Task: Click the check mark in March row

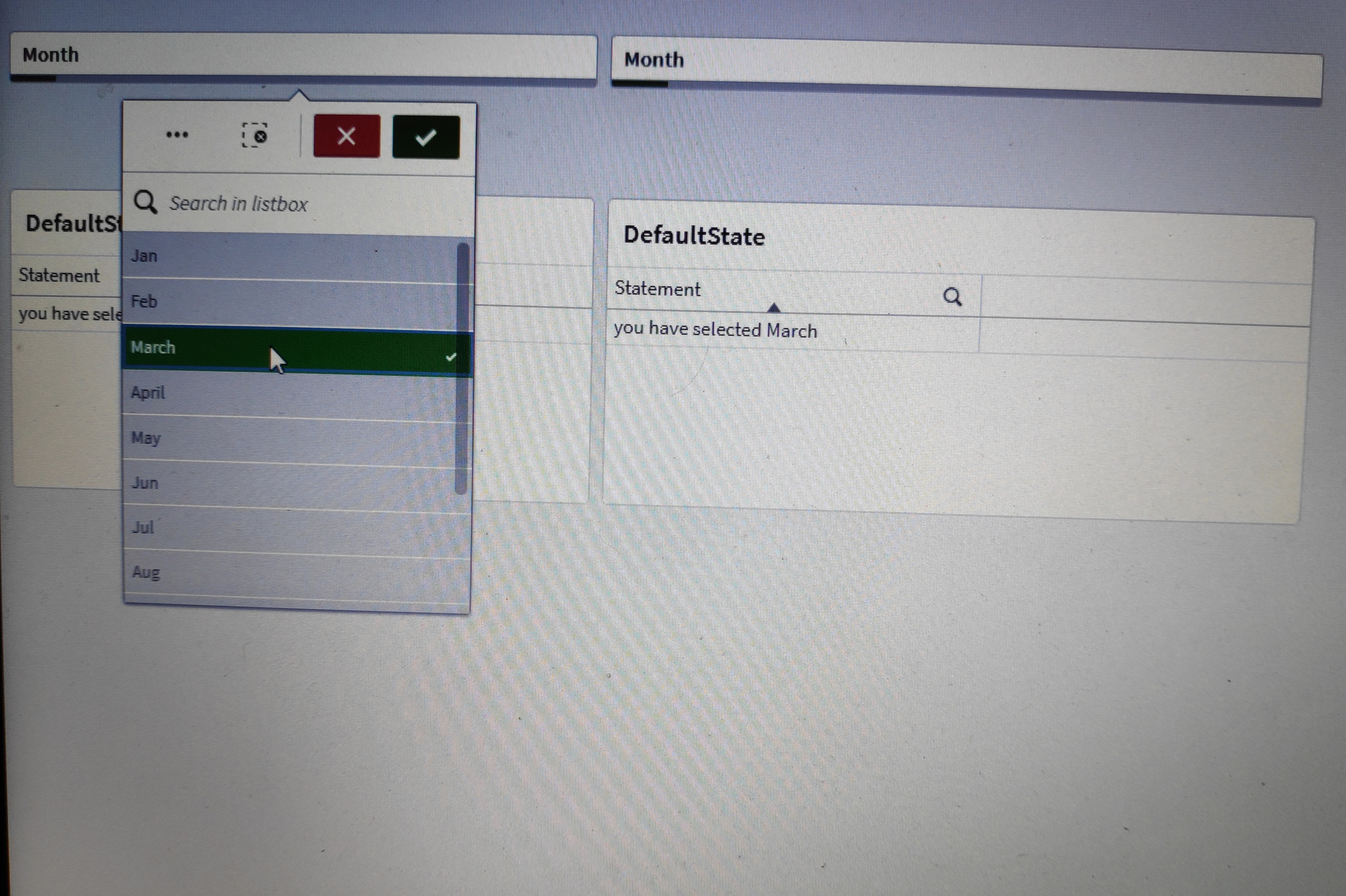Action: coord(451,357)
